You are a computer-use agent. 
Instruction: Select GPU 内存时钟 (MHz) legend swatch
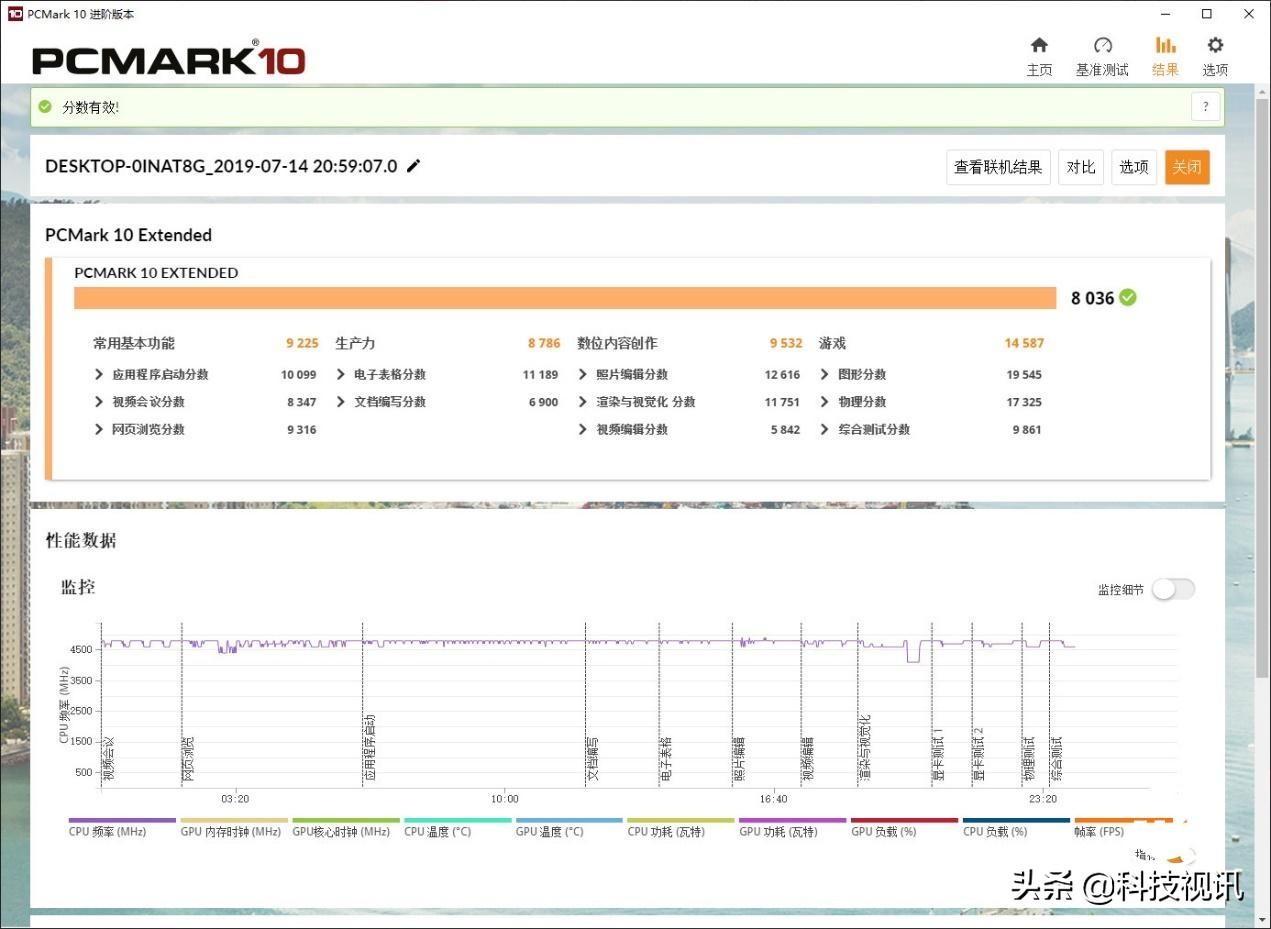coord(234,820)
